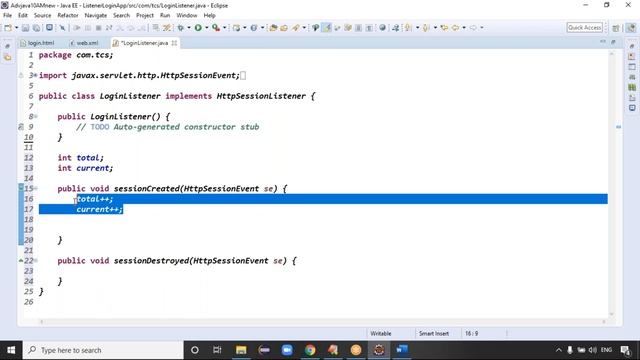Maximize the editor area icon
This screenshot has width=640, height=360.
[613, 42]
